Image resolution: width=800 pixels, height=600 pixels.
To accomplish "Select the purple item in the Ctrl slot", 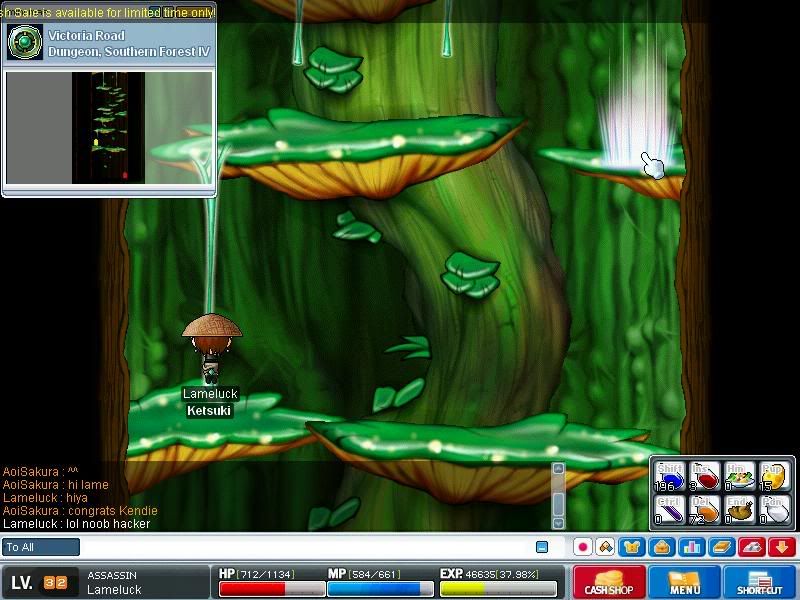I will click(x=669, y=510).
